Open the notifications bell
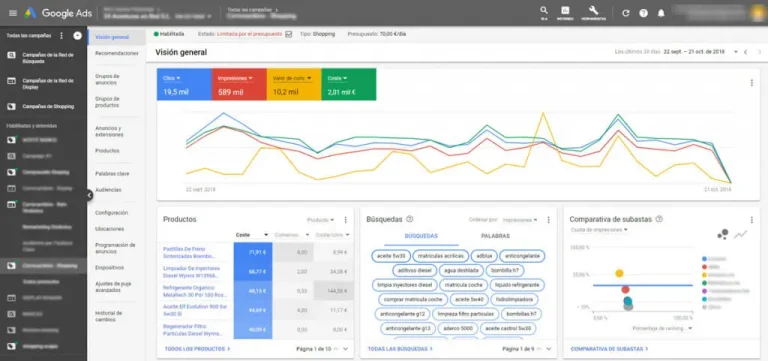This screenshot has height=361, width=768. coord(661,13)
